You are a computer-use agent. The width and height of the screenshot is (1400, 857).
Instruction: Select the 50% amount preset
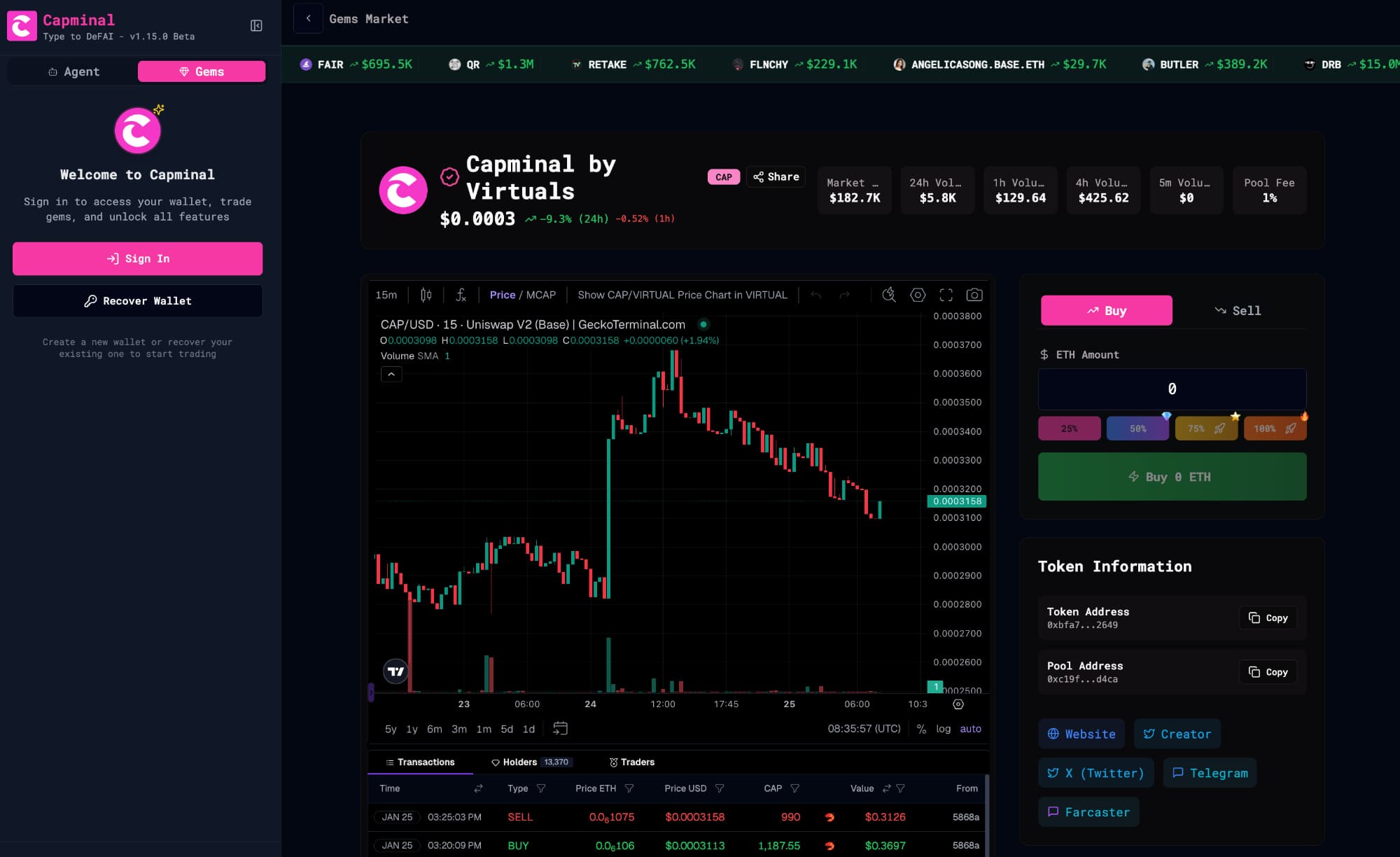(x=1137, y=428)
